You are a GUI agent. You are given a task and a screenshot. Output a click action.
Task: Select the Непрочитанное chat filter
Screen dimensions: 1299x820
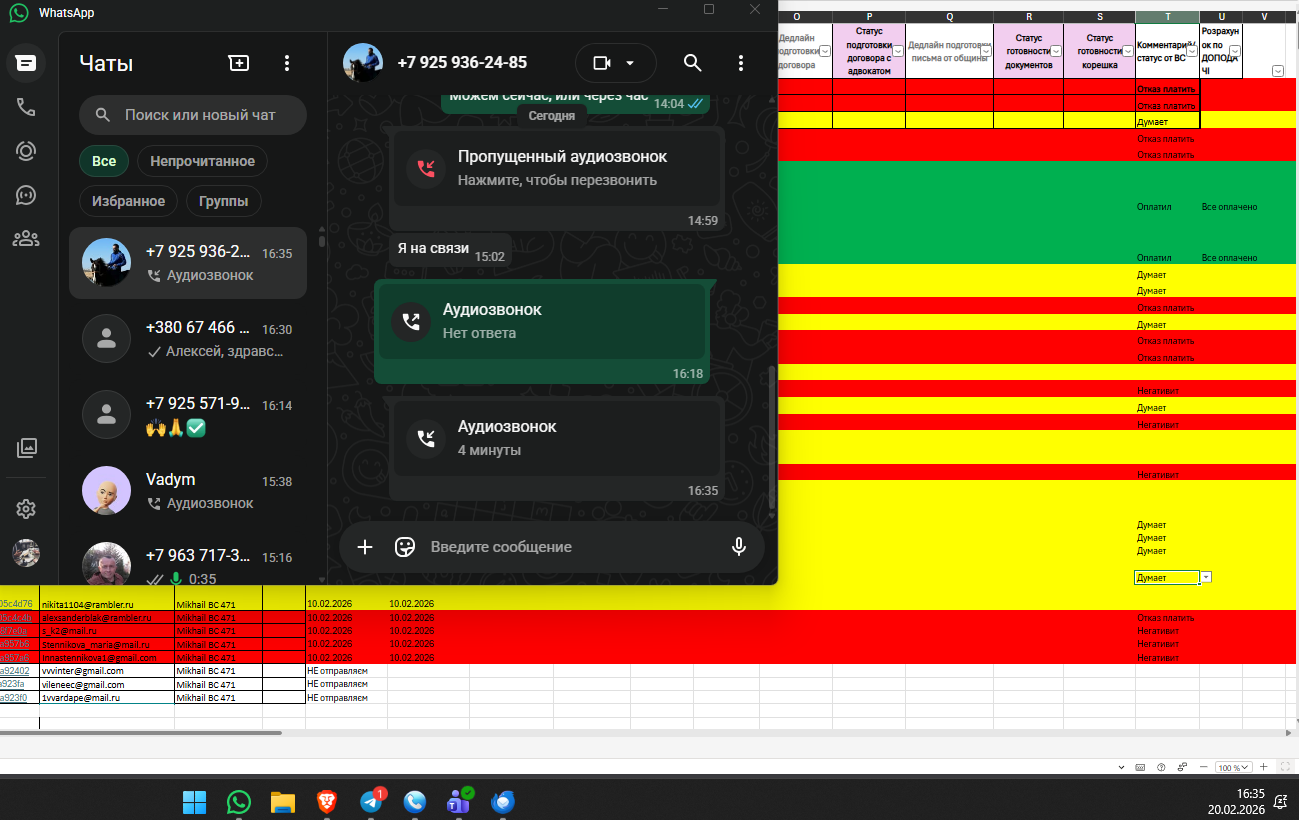pyautogui.click(x=203, y=161)
